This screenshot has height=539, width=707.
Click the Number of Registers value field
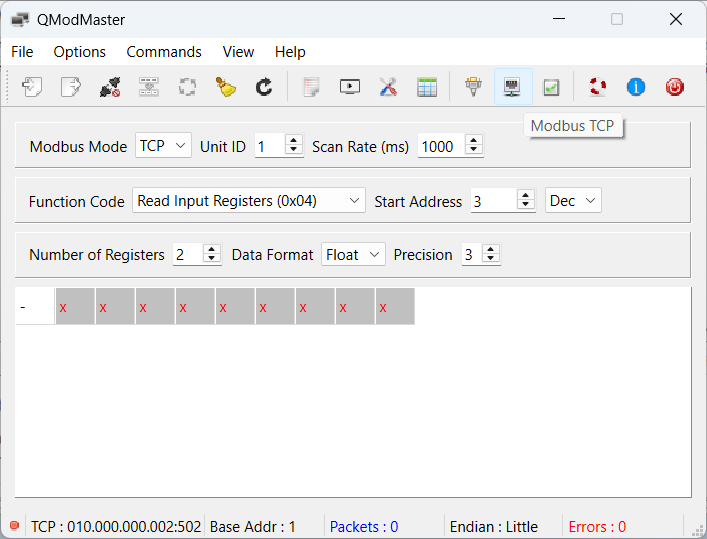click(188, 254)
